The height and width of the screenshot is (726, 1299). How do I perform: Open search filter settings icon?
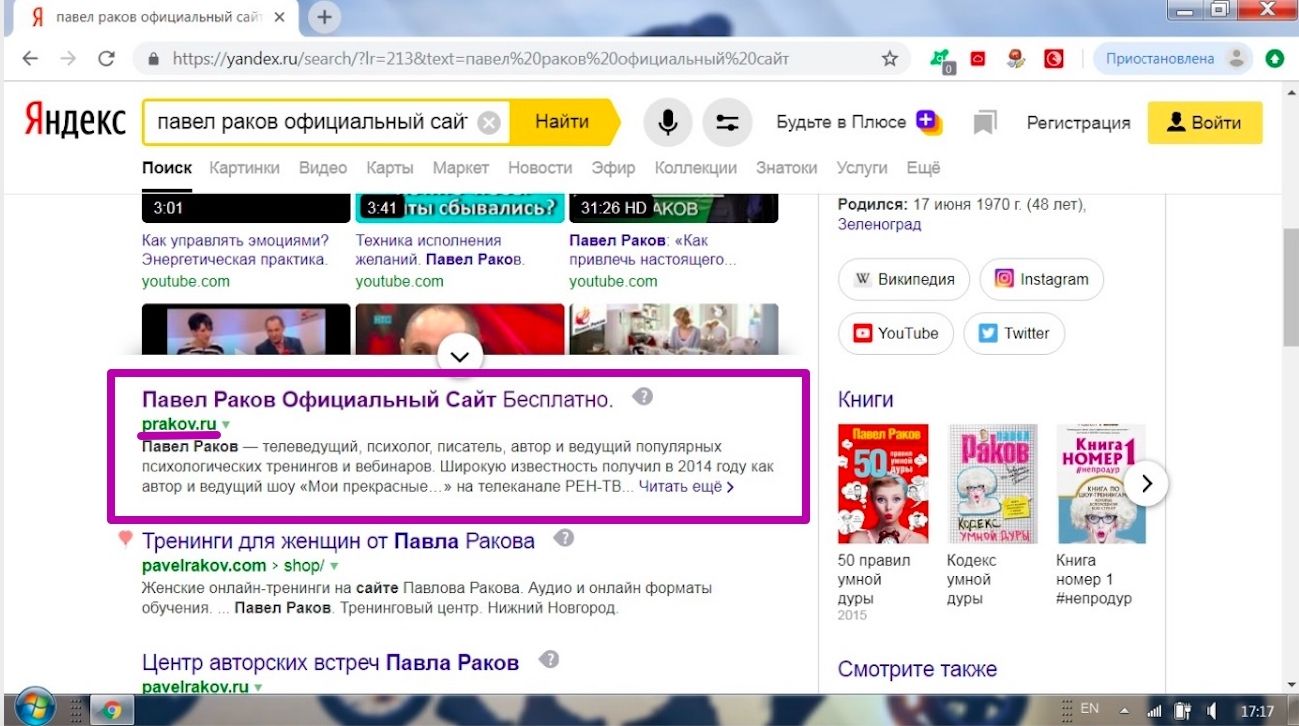click(x=727, y=123)
